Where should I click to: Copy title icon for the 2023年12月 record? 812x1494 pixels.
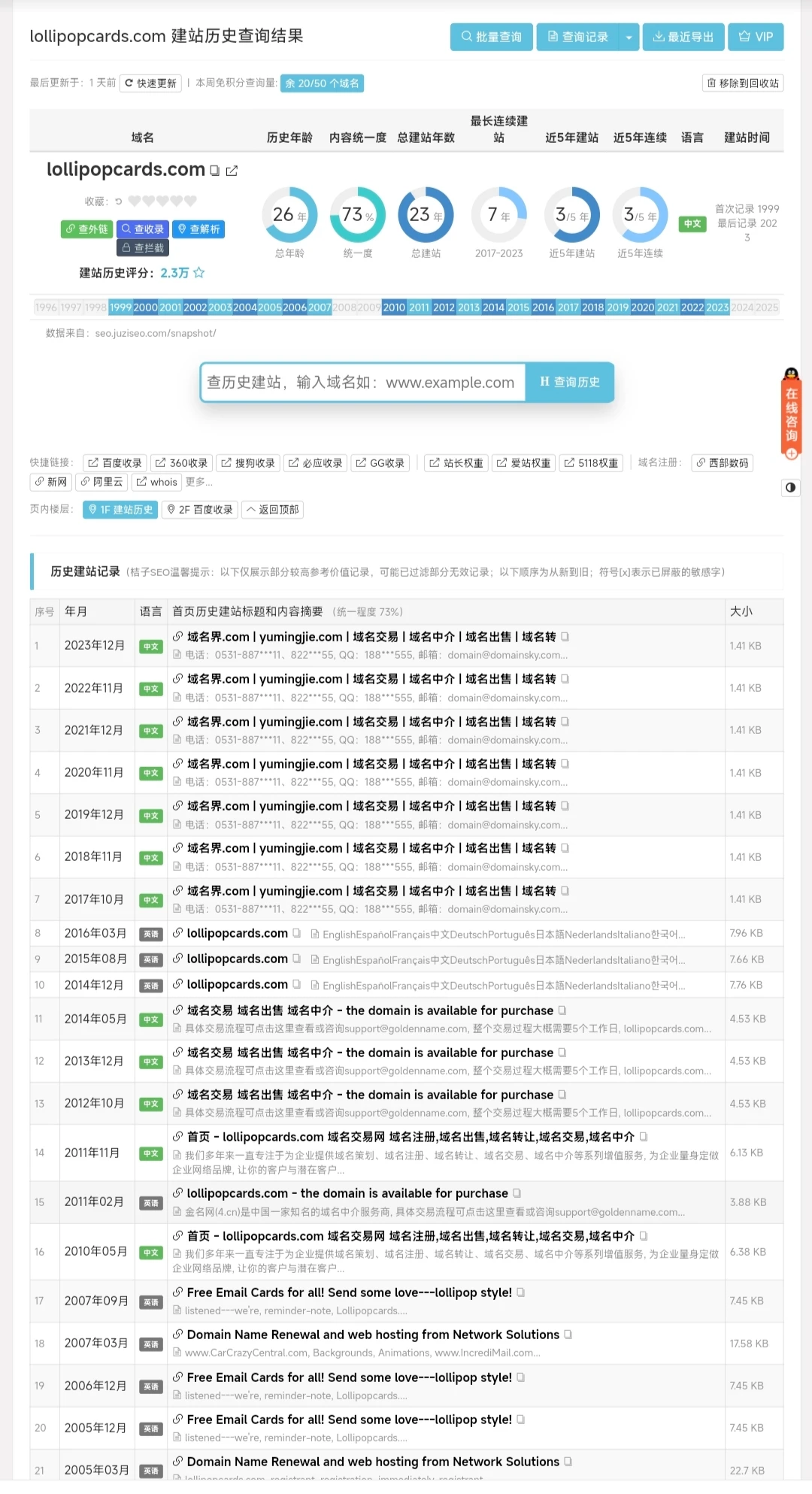click(565, 637)
